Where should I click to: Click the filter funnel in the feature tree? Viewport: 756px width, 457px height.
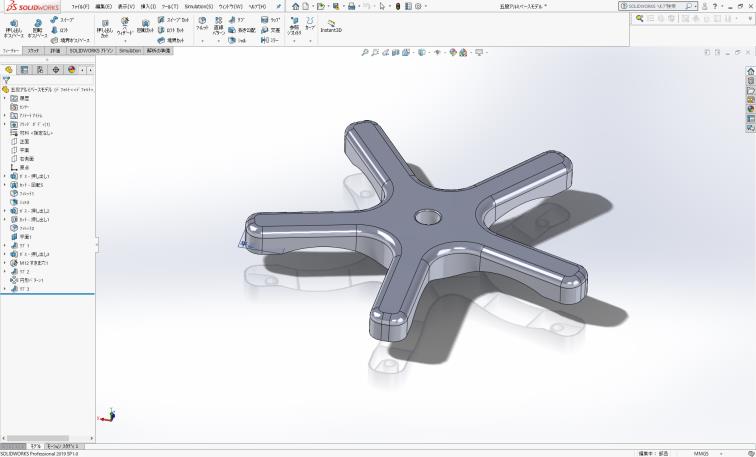click(6, 80)
